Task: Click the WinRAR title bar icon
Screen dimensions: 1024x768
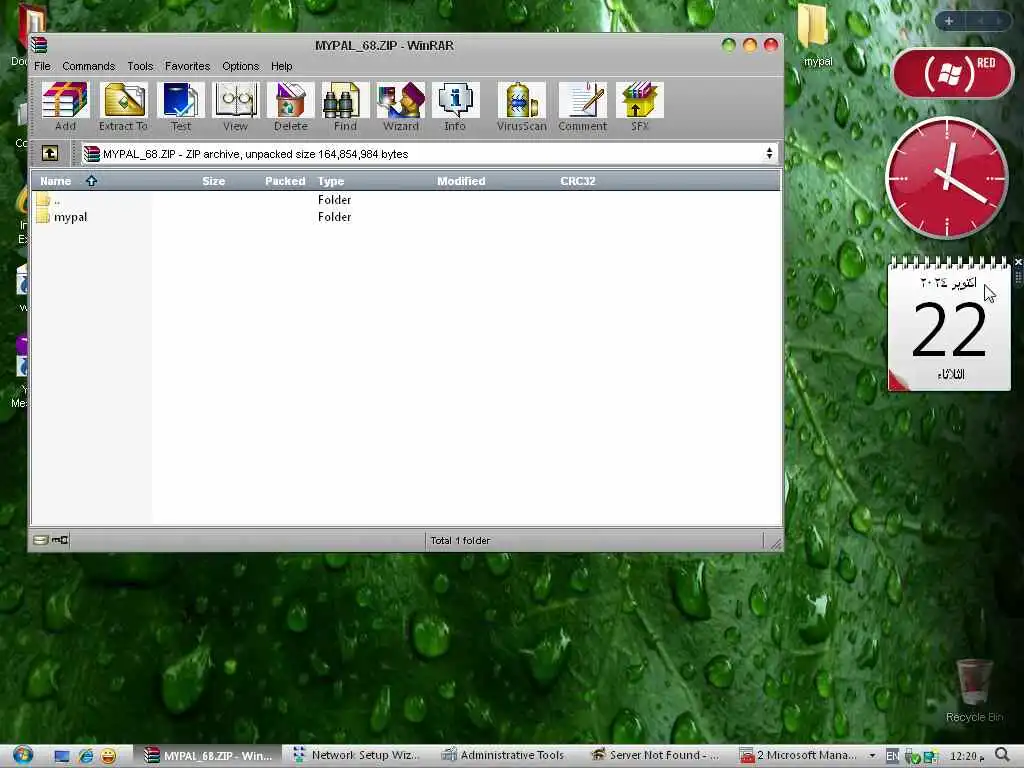Action: (39, 44)
